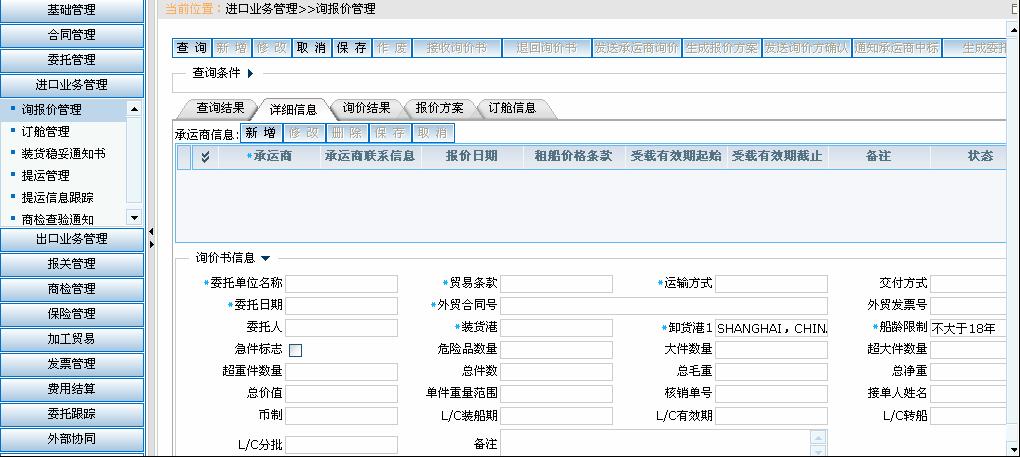Open the 商检管理 menu section
1020x457 pixels.
(x=72, y=289)
